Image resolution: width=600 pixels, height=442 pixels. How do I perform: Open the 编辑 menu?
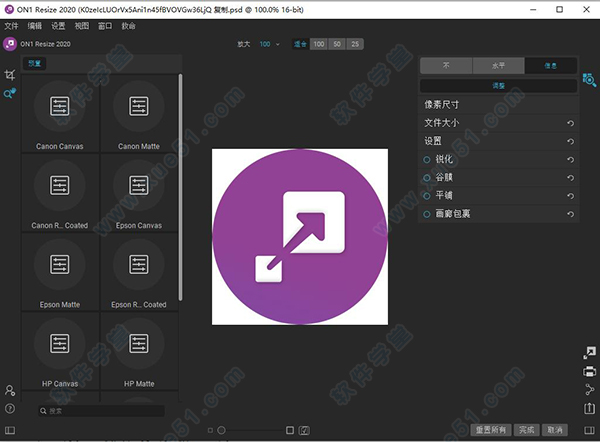(34, 26)
